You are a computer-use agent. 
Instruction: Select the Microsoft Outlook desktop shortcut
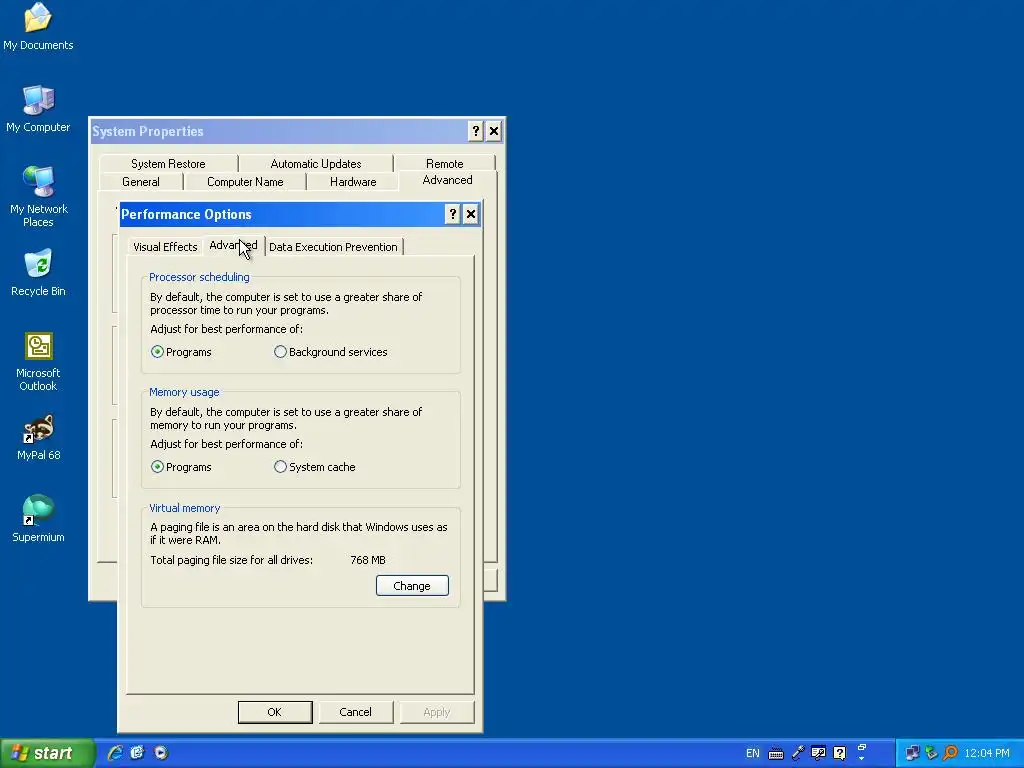38,361
